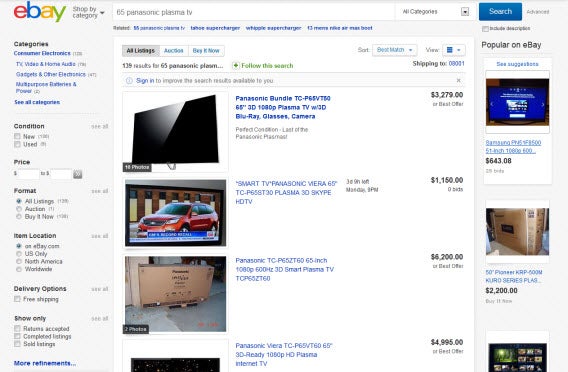The height and width of the screenshot is (372, 568).
Task: Open the SMART TV PANASONIC VIERA 65 listing
Action: click(x=286, y=192)
